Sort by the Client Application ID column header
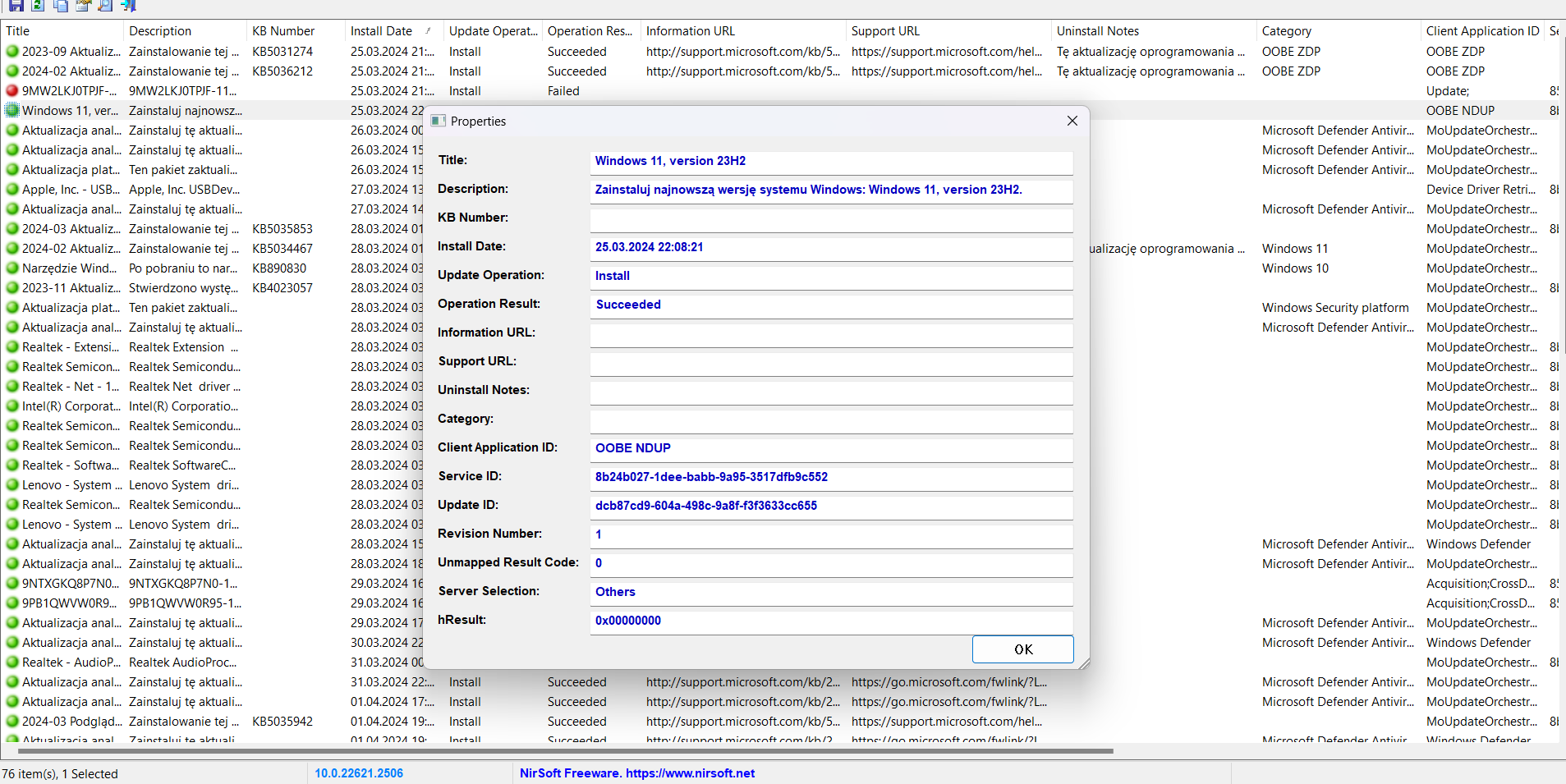Image resolution: width=1566 pixels, height=784 pixels. pos(1482,31)
